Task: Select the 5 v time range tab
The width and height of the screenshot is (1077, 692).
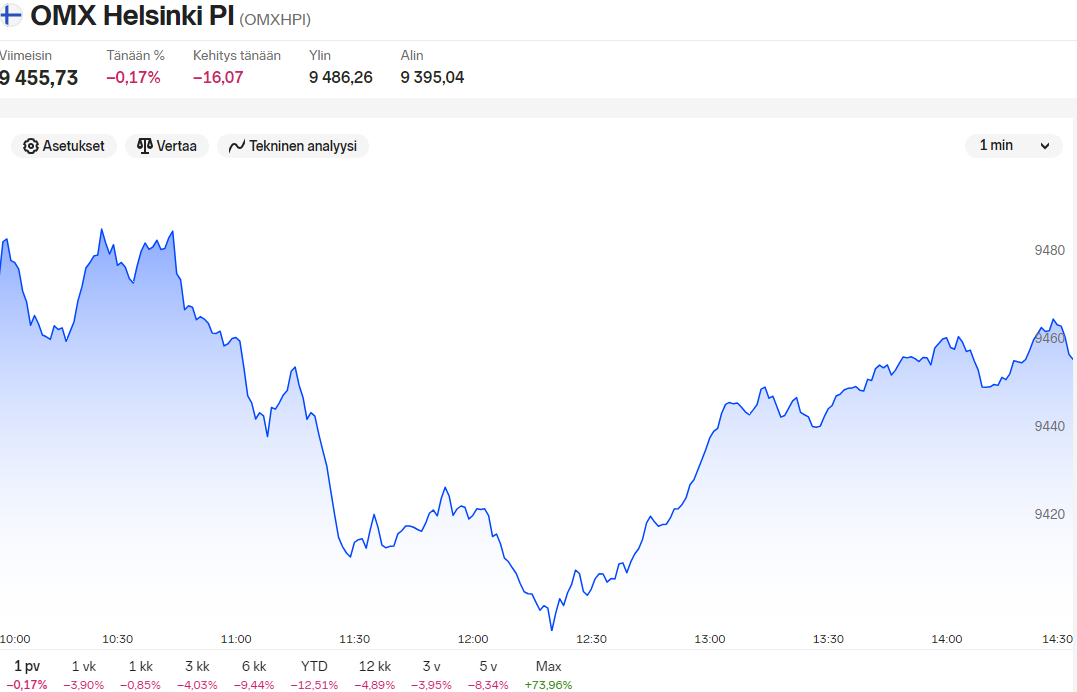Action: pyautogui.click(x=488, y=674)
